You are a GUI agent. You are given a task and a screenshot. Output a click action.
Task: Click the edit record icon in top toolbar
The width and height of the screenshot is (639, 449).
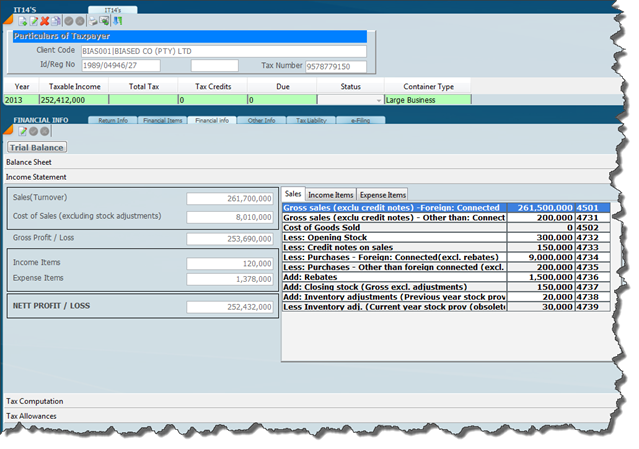click(x=34, y=20)
